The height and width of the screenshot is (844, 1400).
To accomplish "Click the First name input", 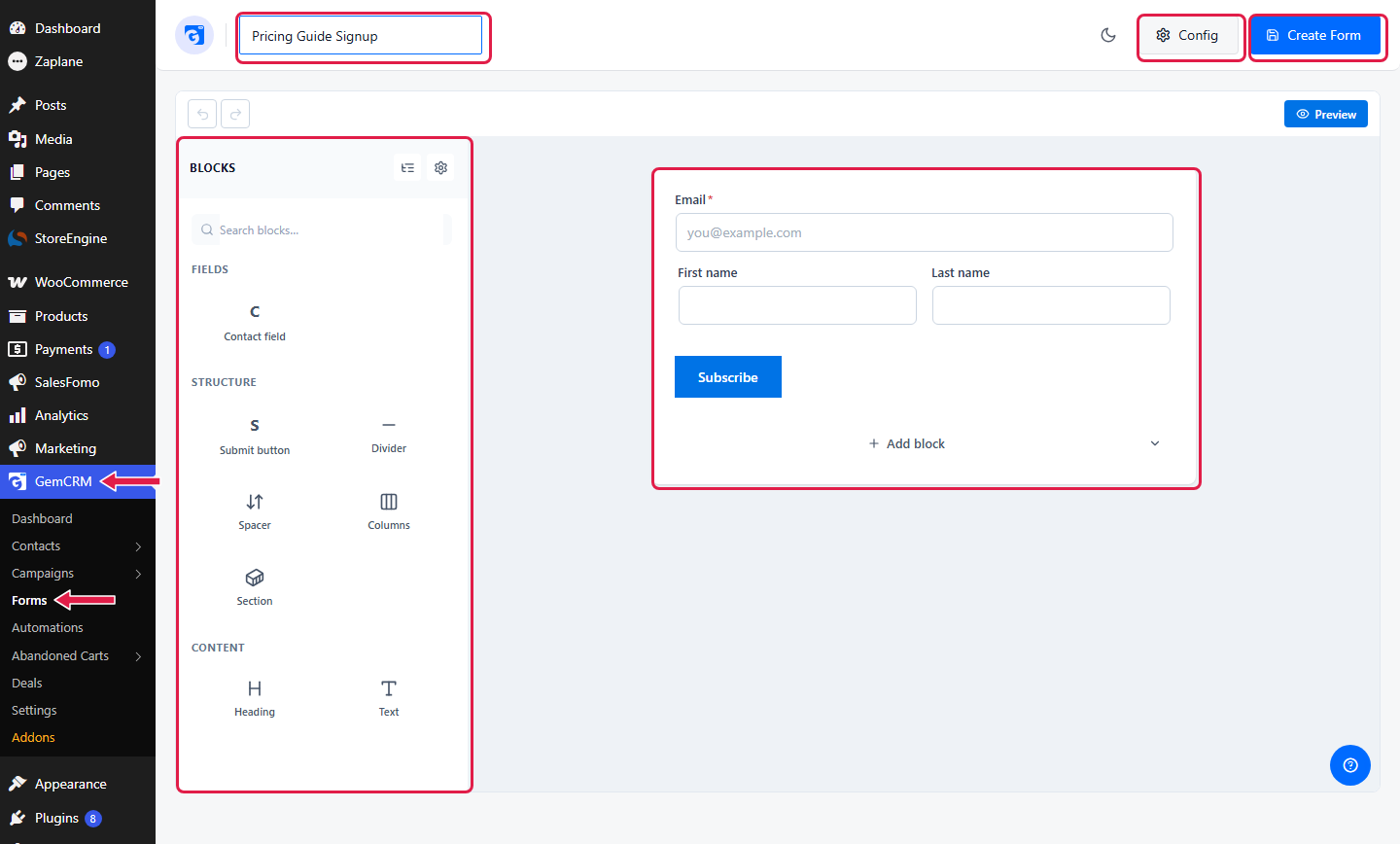I will pos(797,305).
